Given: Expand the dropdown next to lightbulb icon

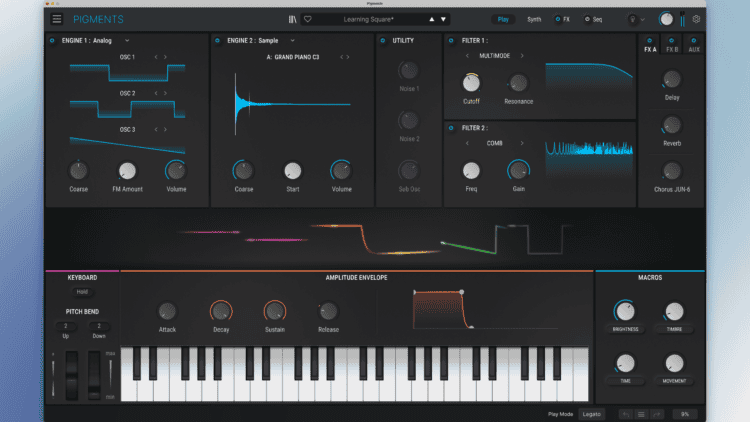Looking at the screenshot, I should 643,20.
